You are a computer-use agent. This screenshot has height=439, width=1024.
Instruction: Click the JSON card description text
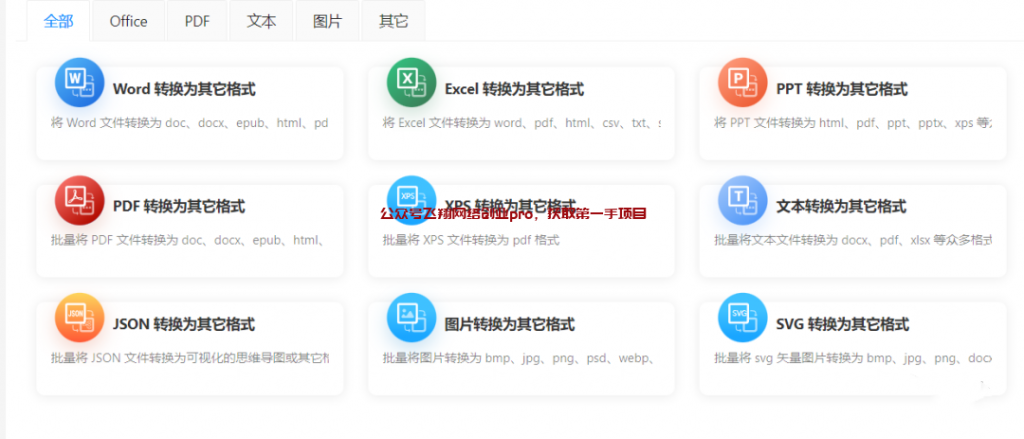click(x=190, y=358)
